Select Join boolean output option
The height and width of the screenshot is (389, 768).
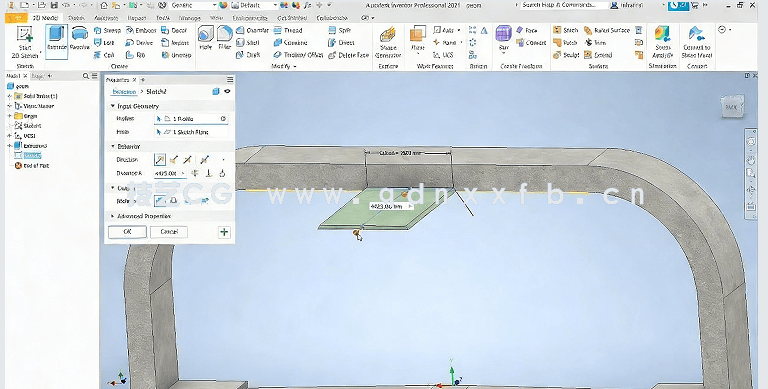(x=160, y=200)
